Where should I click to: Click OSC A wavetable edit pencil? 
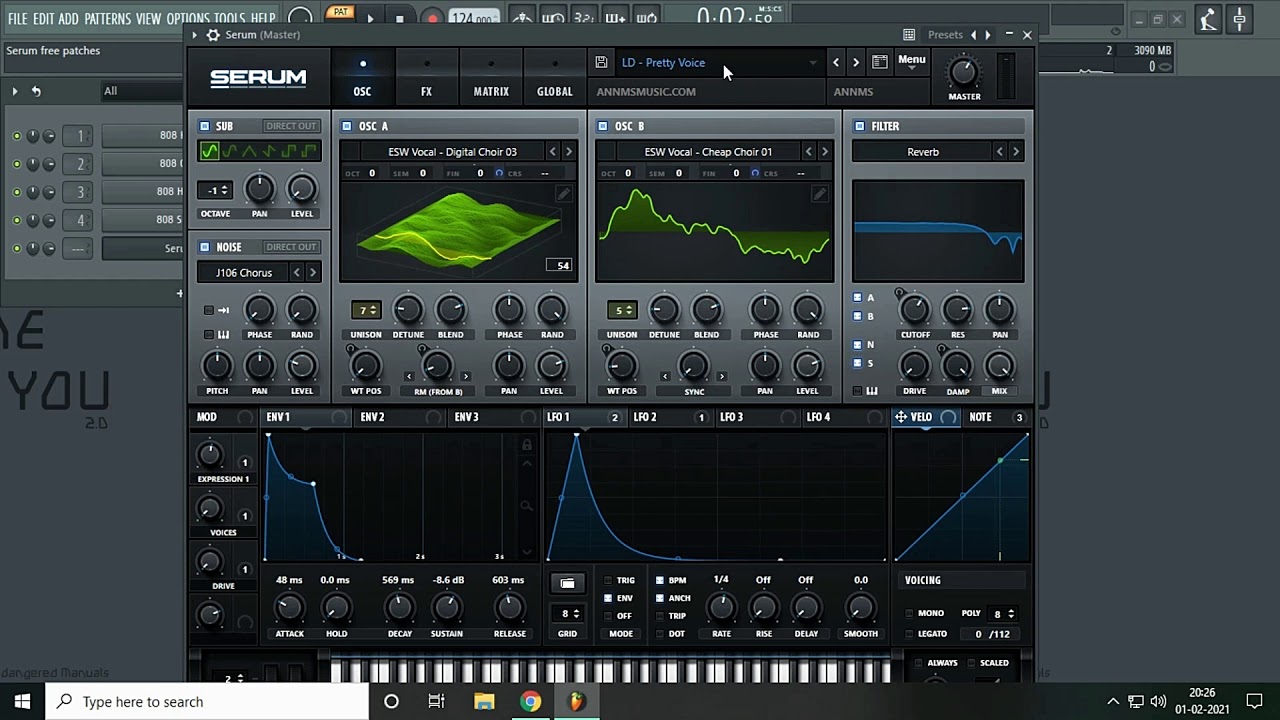click(564, 194)
